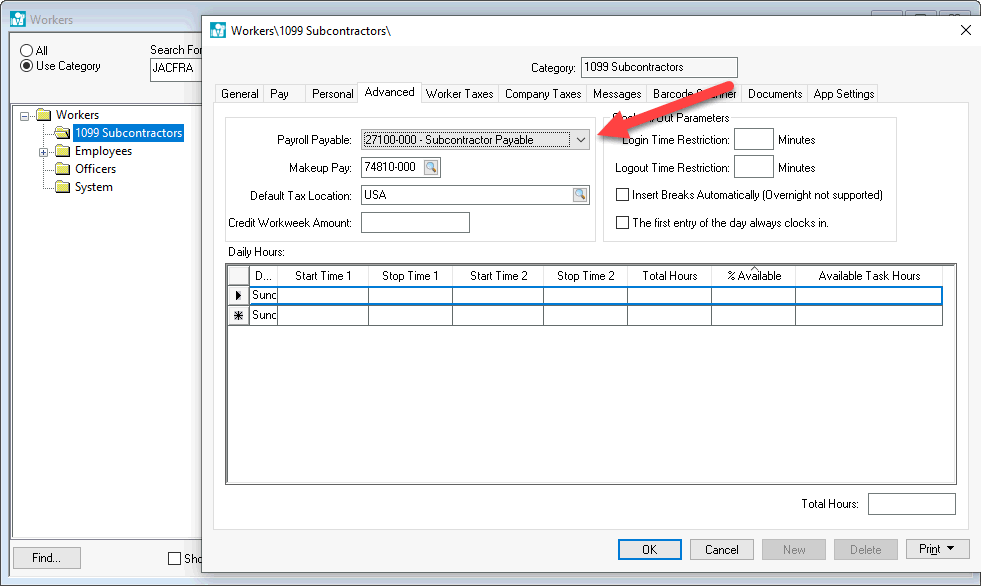Viewport: 981px width, 586px height.
Task: Click the Employees folder icon
Action: pyautogui.click(x=62, y=151)
